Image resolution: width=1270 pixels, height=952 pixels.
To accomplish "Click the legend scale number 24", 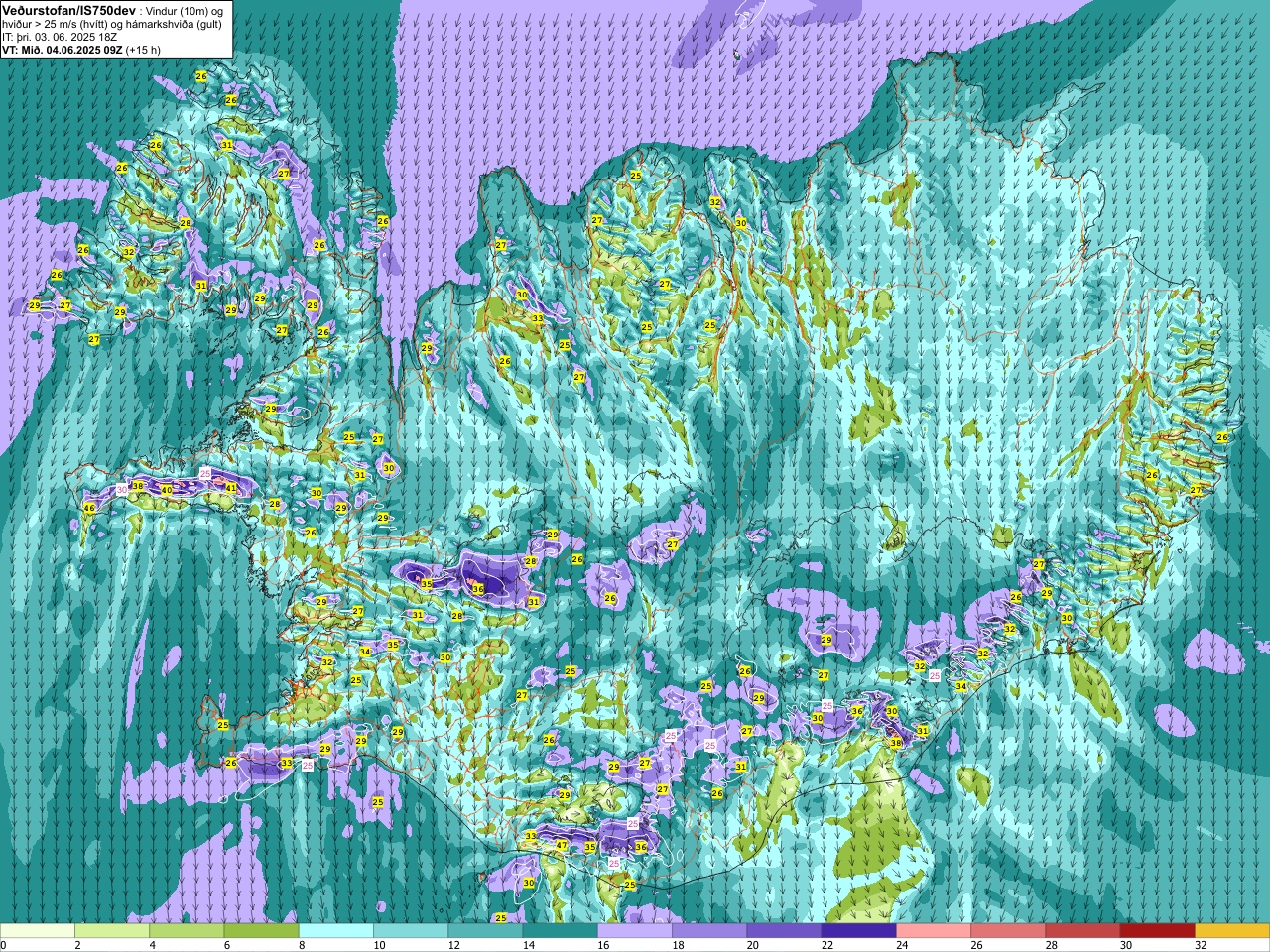I will (x=902, y=945).
